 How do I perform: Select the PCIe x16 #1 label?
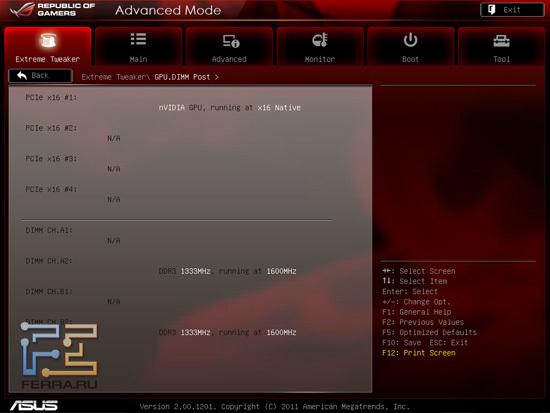click(x=51, y=97)
